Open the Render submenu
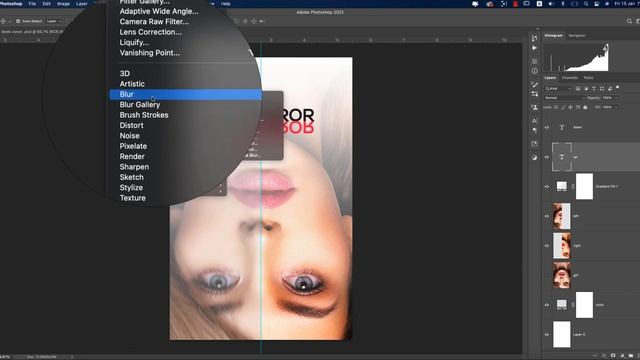 [x=132, y=156]
